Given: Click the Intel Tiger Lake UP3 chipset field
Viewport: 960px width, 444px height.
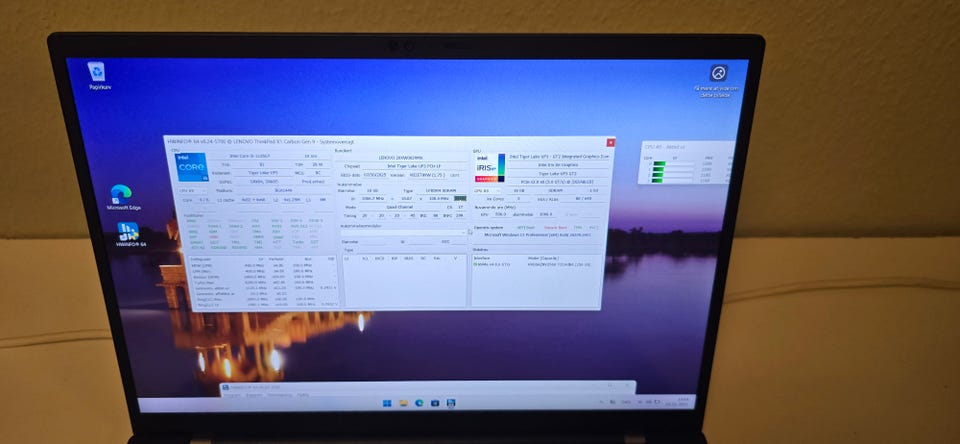Looking at the screenshot, I should [x=414, y=165].
